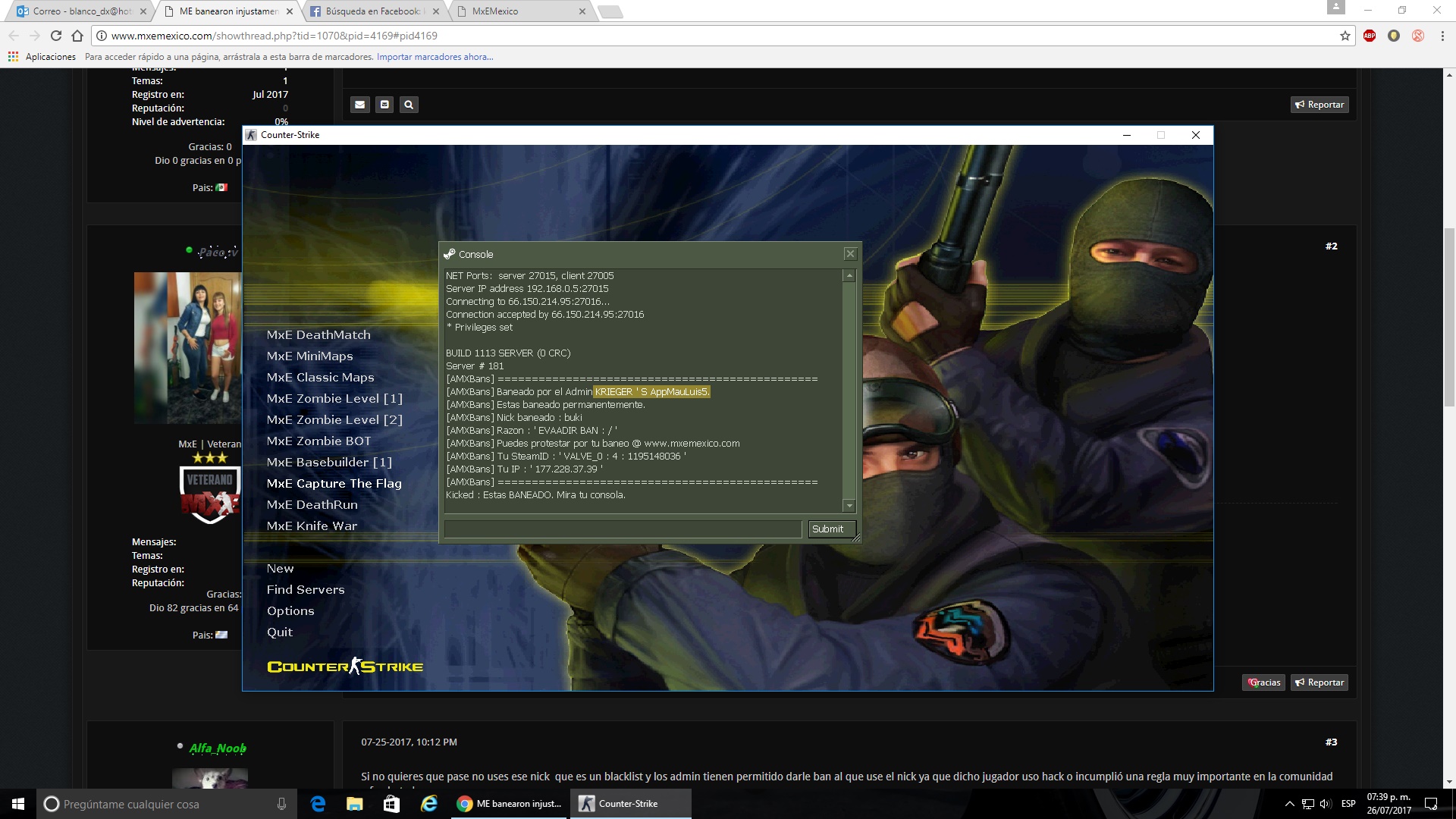1456x819 pixels.
Task: Click the find user posts search icon
Action: tap(409, 105)
